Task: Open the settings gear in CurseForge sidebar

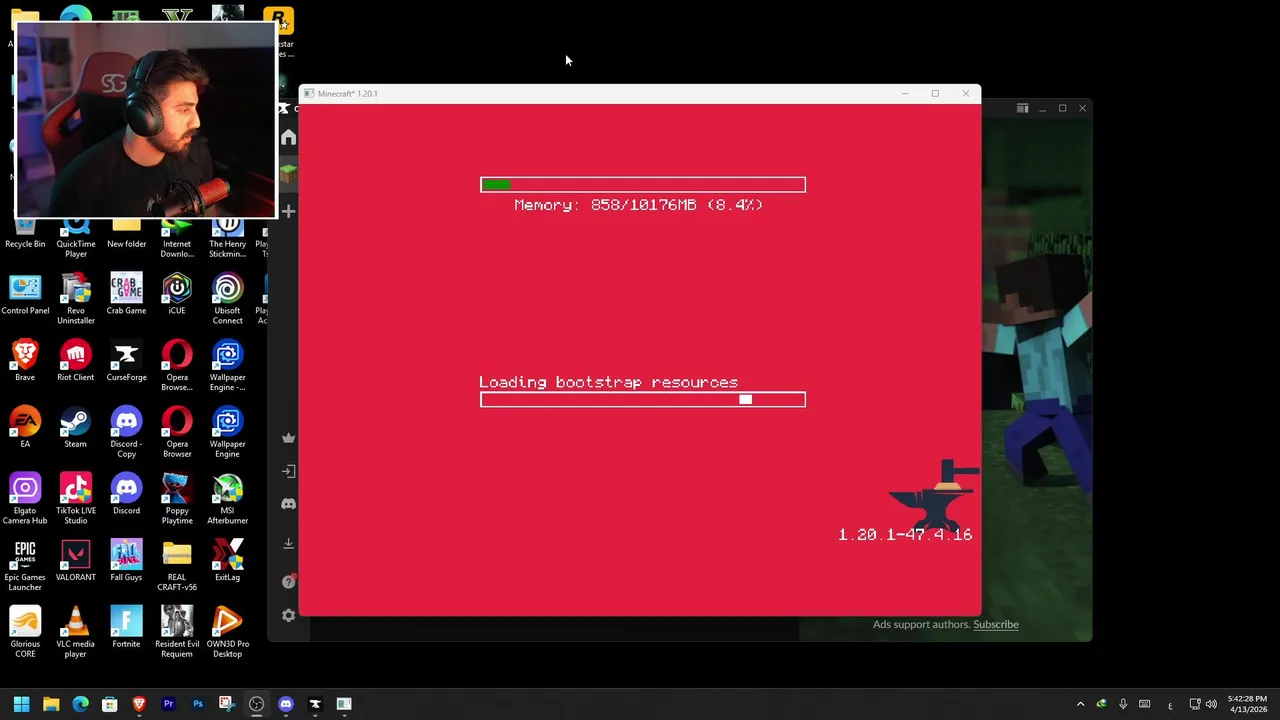Action: click(288, 615)
